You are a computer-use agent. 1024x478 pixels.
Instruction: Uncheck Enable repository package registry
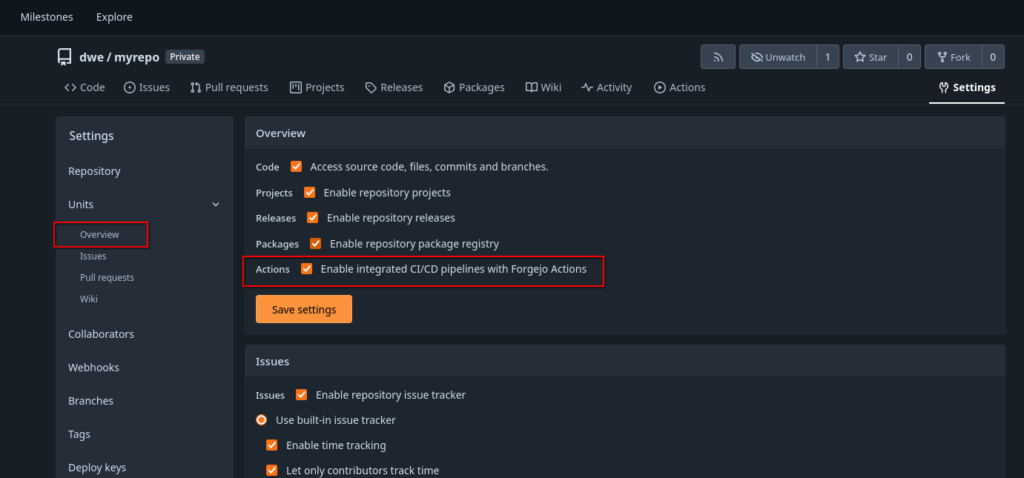[316, 243]
